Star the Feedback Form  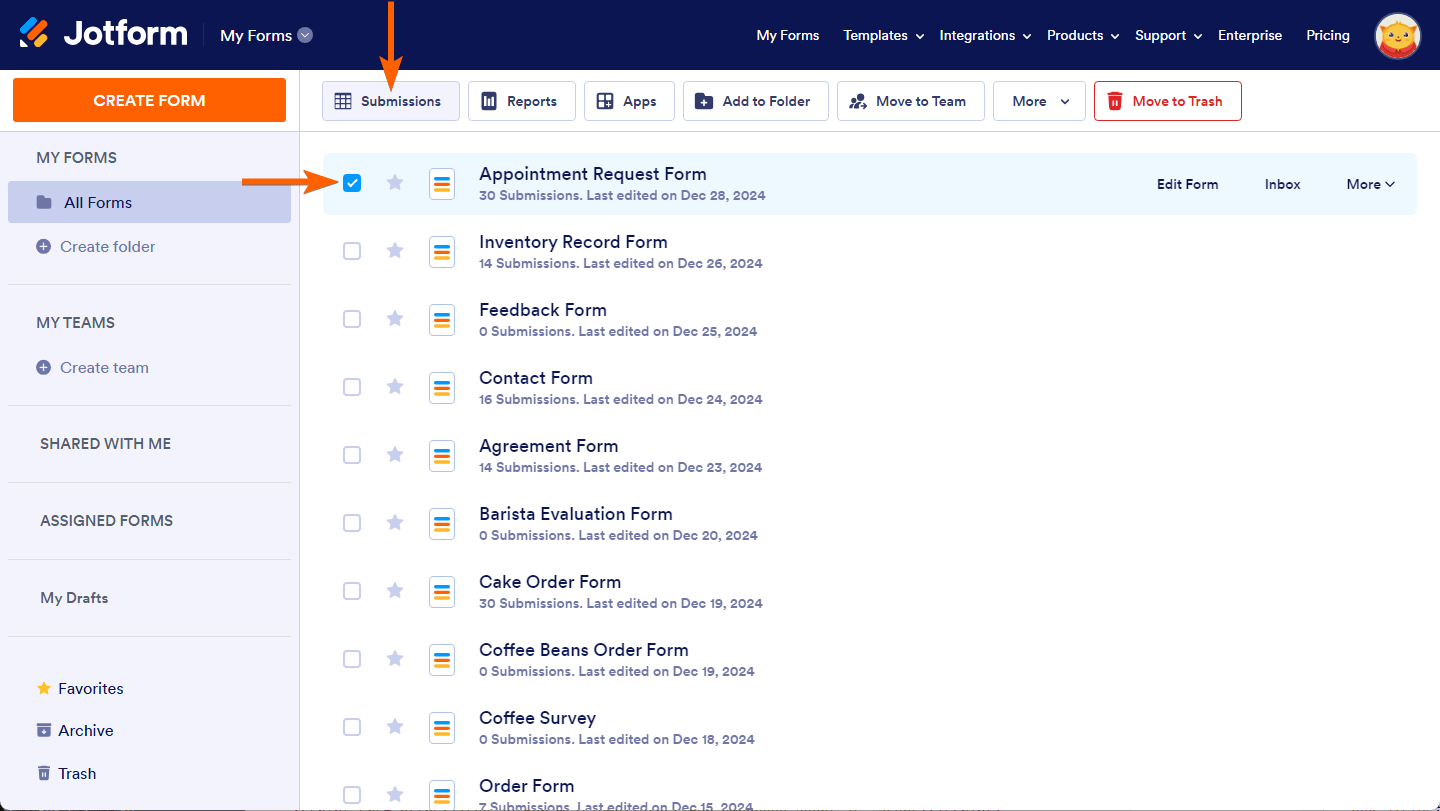[x=395, y=319]
